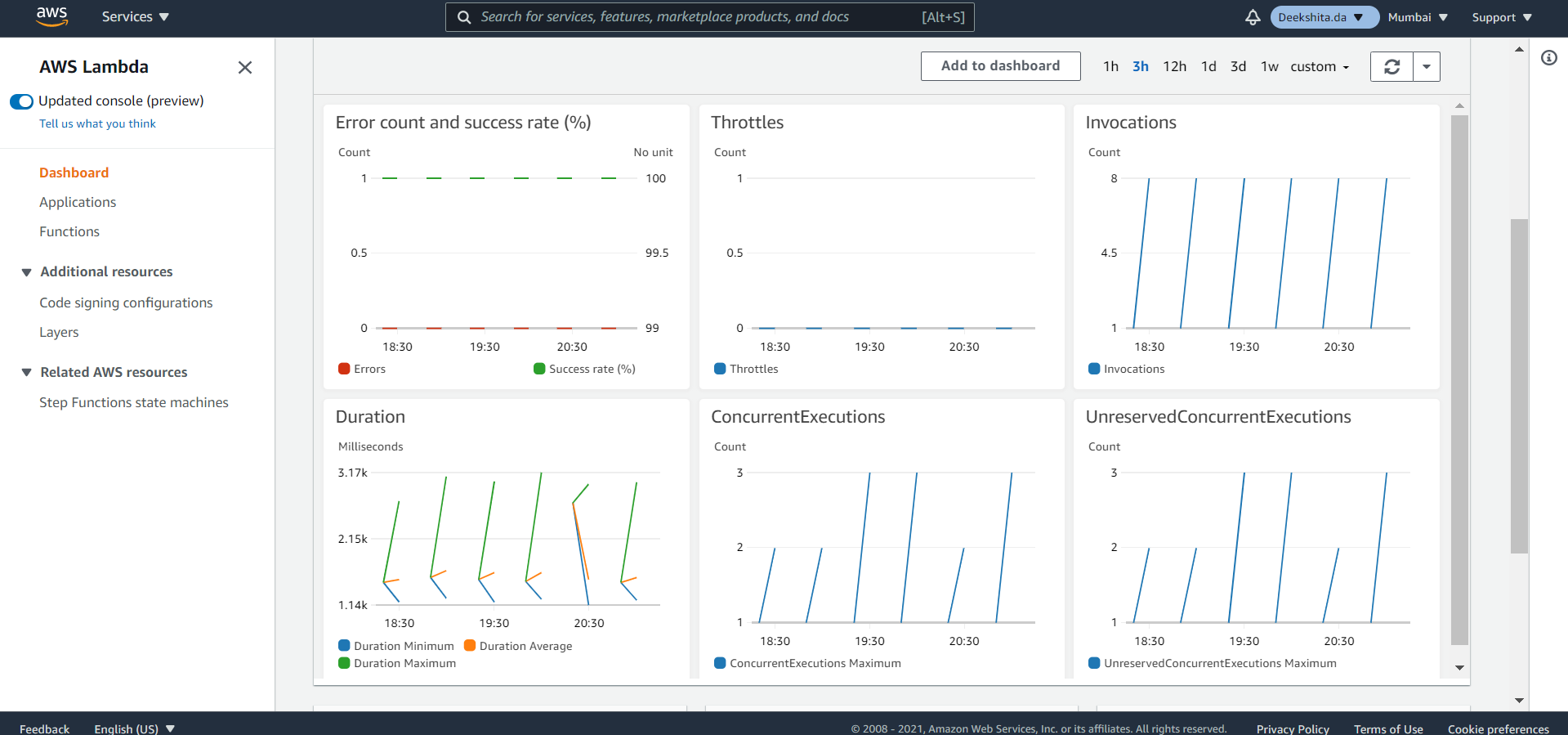Open Code signing configurations
This screenshot has height=735, width=1568.
(126, 303)
